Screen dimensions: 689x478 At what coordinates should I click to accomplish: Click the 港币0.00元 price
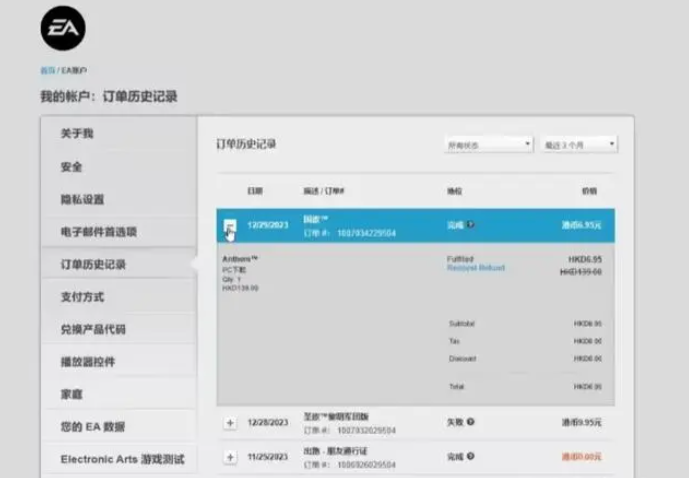click(582, 456)
